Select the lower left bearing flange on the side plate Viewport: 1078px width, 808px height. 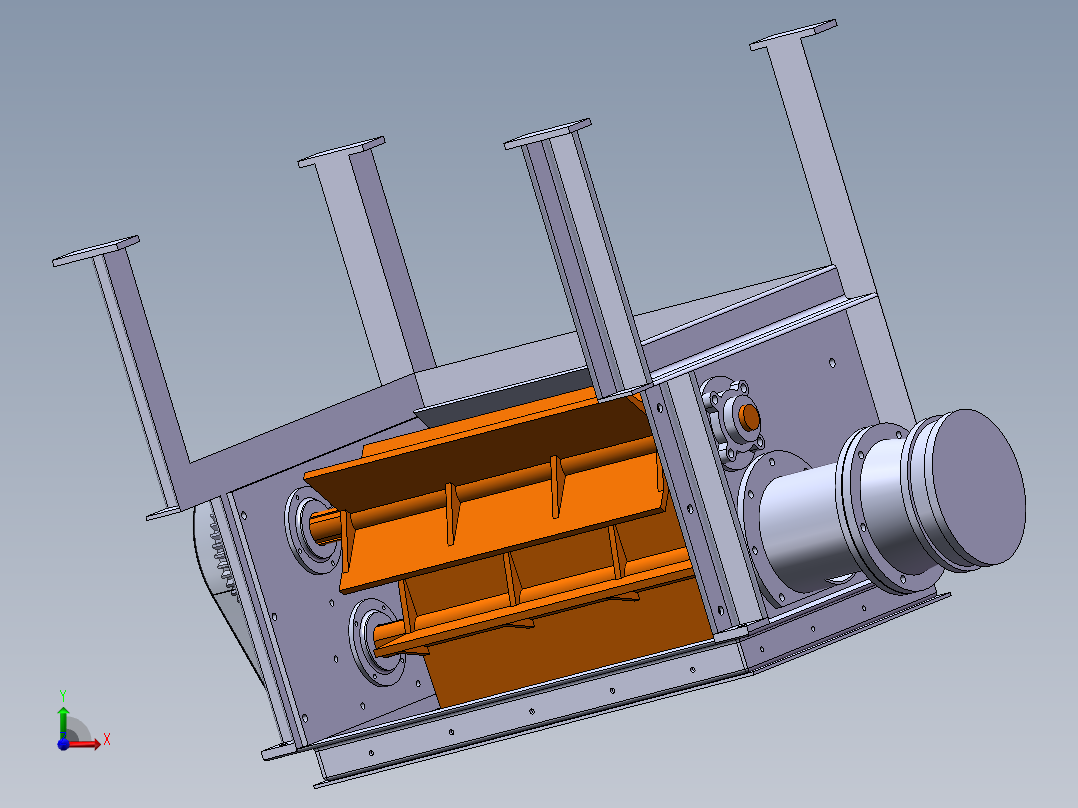(375, 642)
